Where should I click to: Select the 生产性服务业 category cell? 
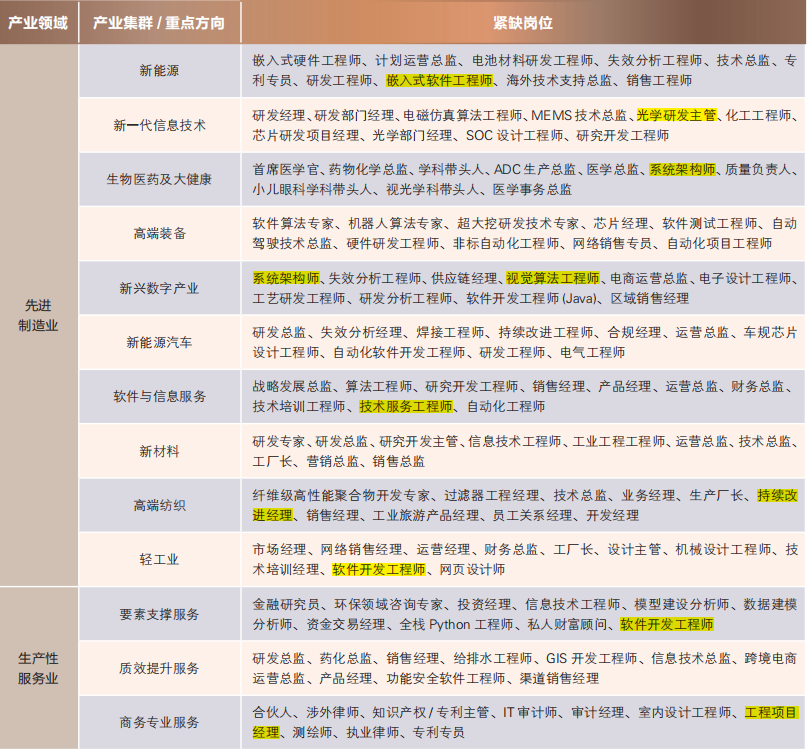[x=39, y=668]
